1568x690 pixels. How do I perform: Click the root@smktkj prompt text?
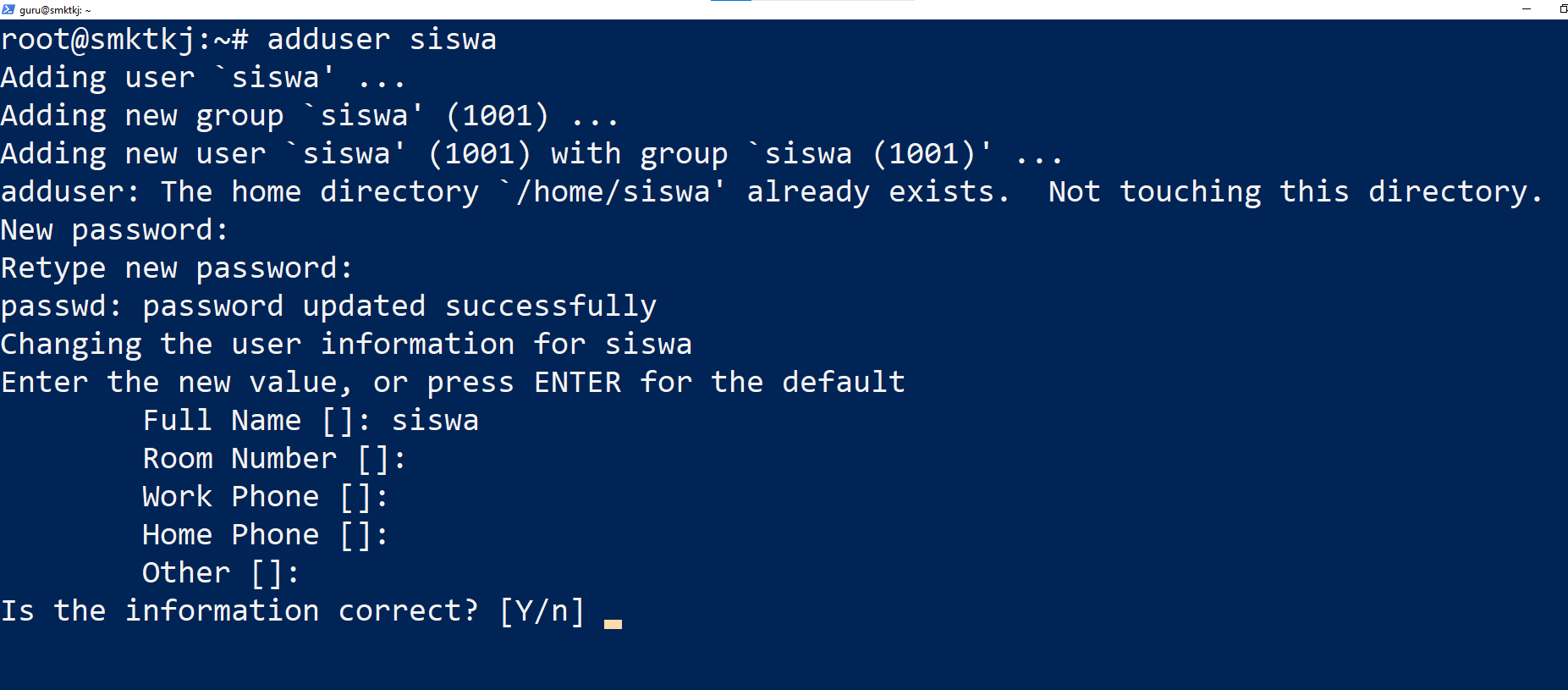pyautogui.click(x=124, y=40)
